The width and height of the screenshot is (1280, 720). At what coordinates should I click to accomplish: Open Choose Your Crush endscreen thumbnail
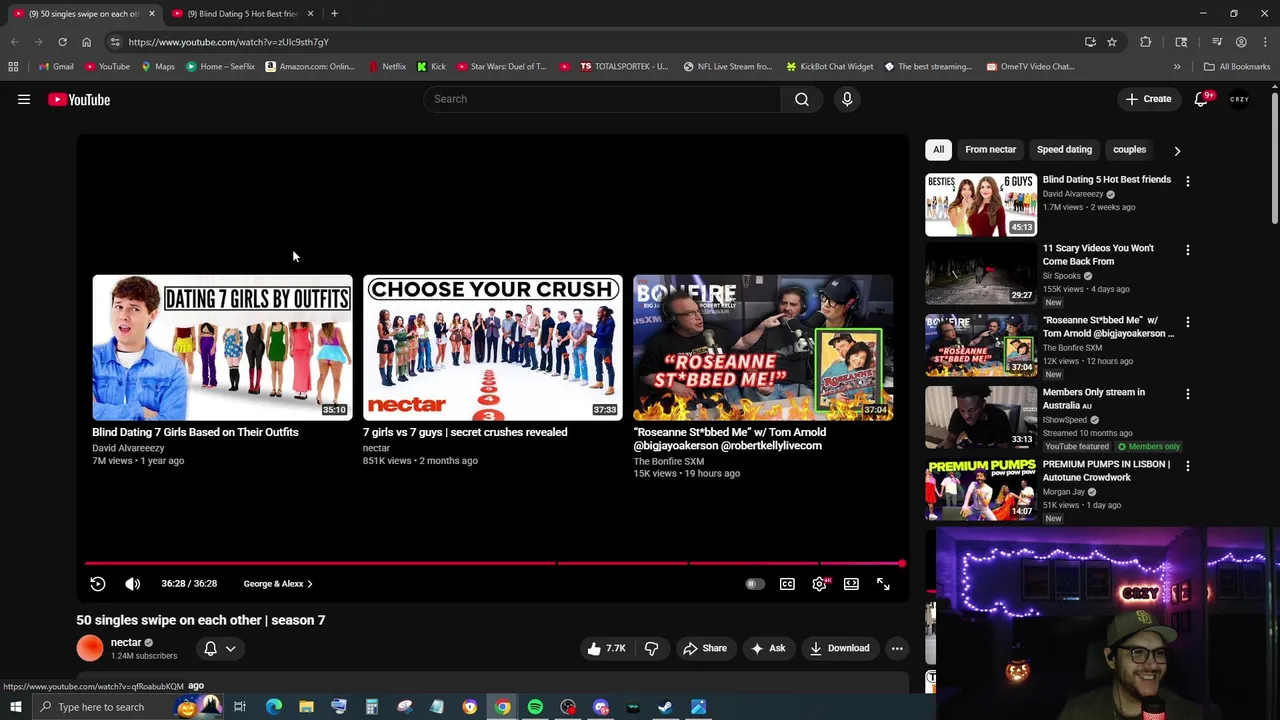click(493, 348)
